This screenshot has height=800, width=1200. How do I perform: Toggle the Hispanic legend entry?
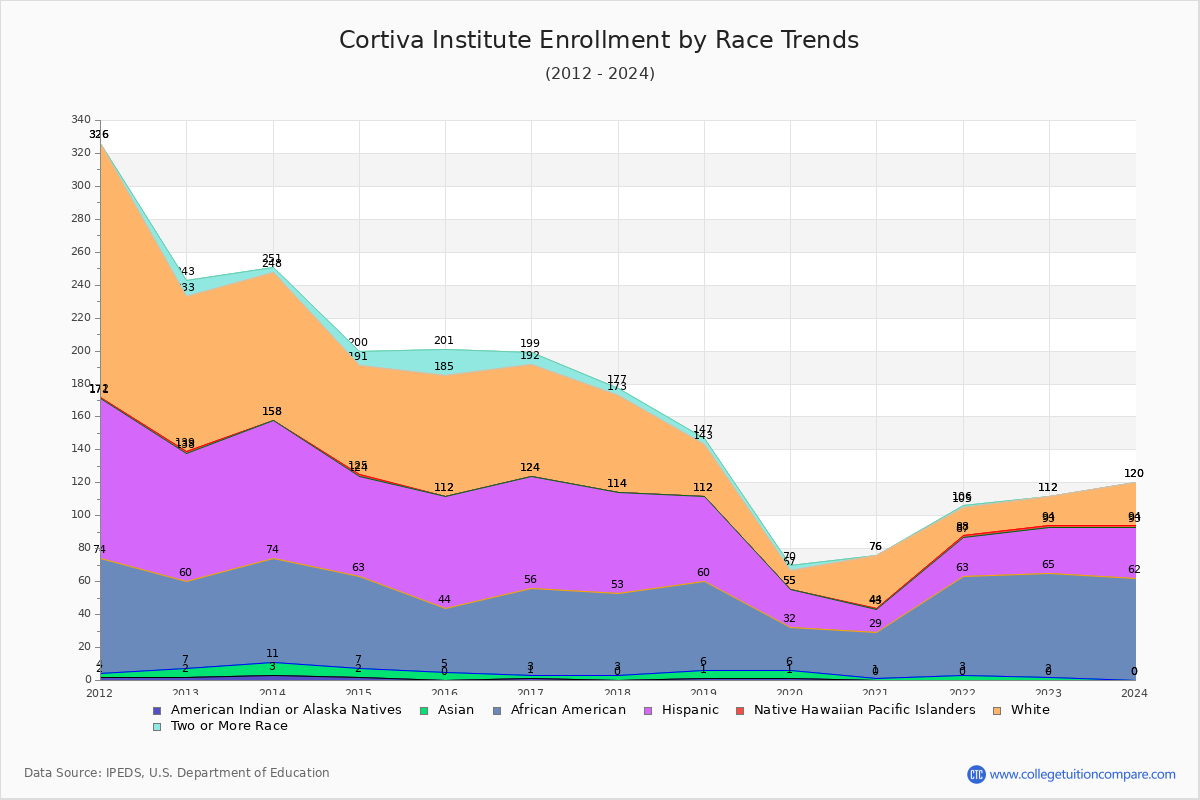coord(680,710)
